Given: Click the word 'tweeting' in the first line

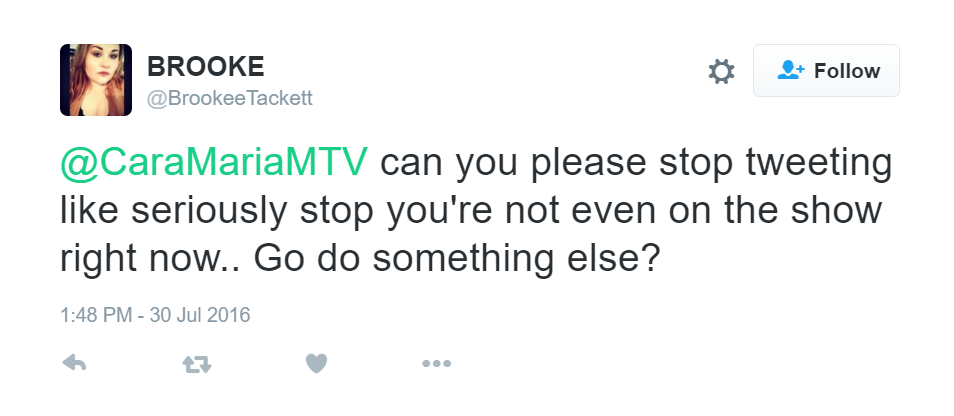Looking at the screenshot, I should point(819,164).
